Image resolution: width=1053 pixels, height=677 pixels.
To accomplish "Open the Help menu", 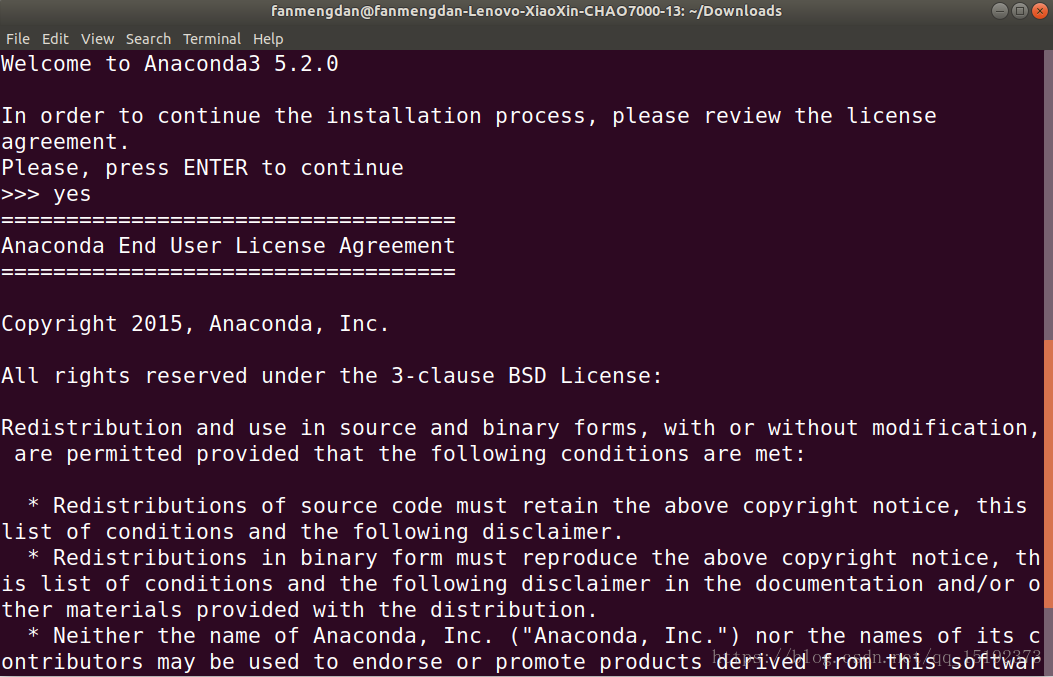I will pyautogui.click(x=268, y=39).
